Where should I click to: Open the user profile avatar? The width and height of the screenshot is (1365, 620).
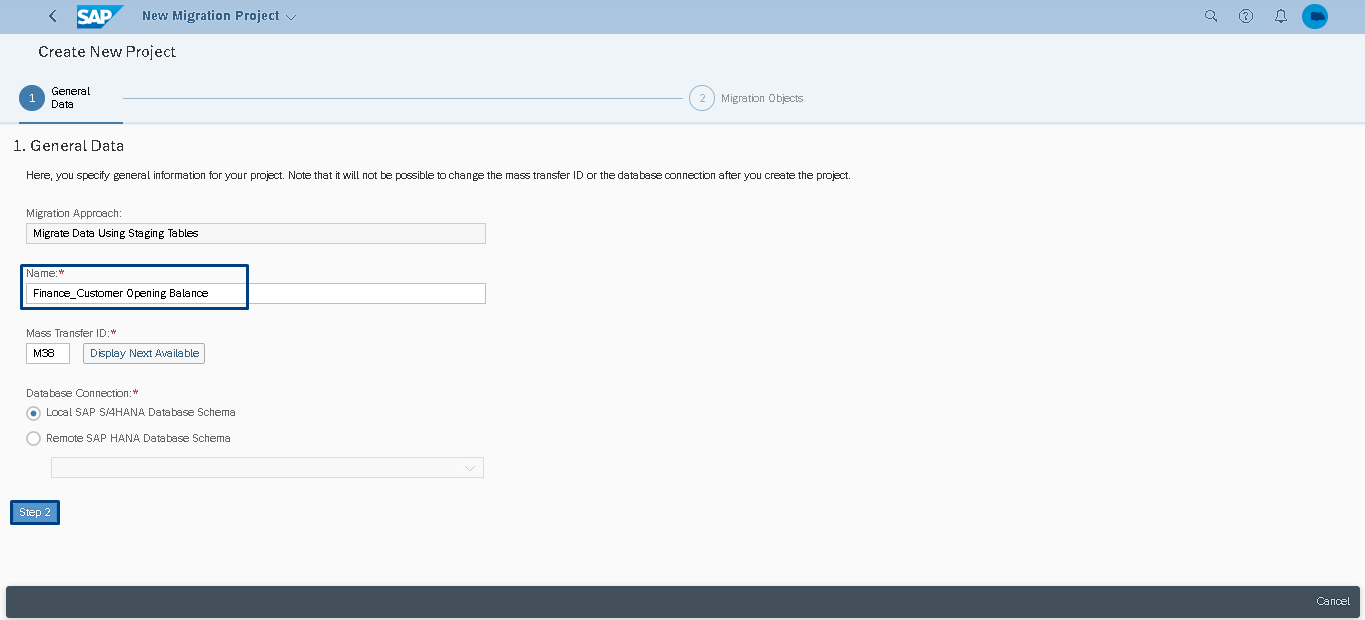(x=1315, y=16)
